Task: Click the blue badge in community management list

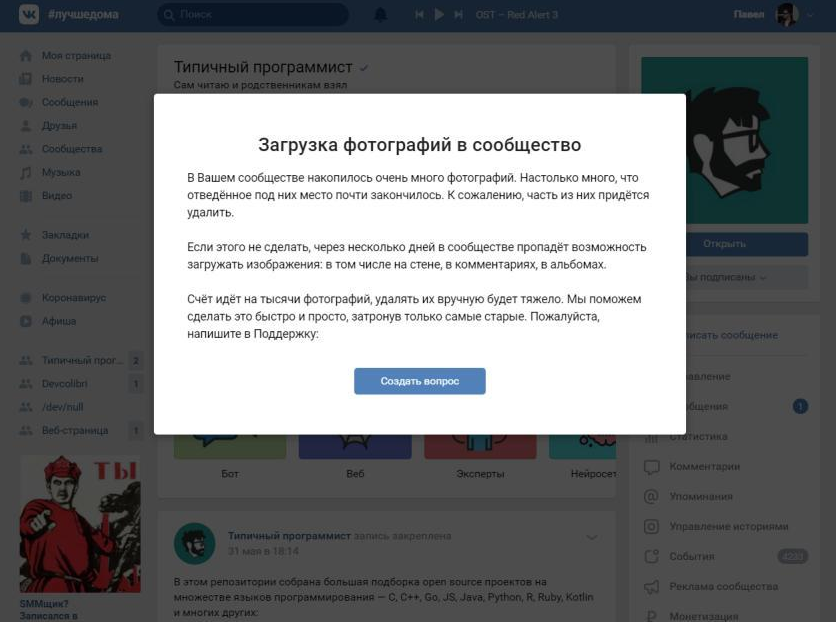Action: point(800,407)
